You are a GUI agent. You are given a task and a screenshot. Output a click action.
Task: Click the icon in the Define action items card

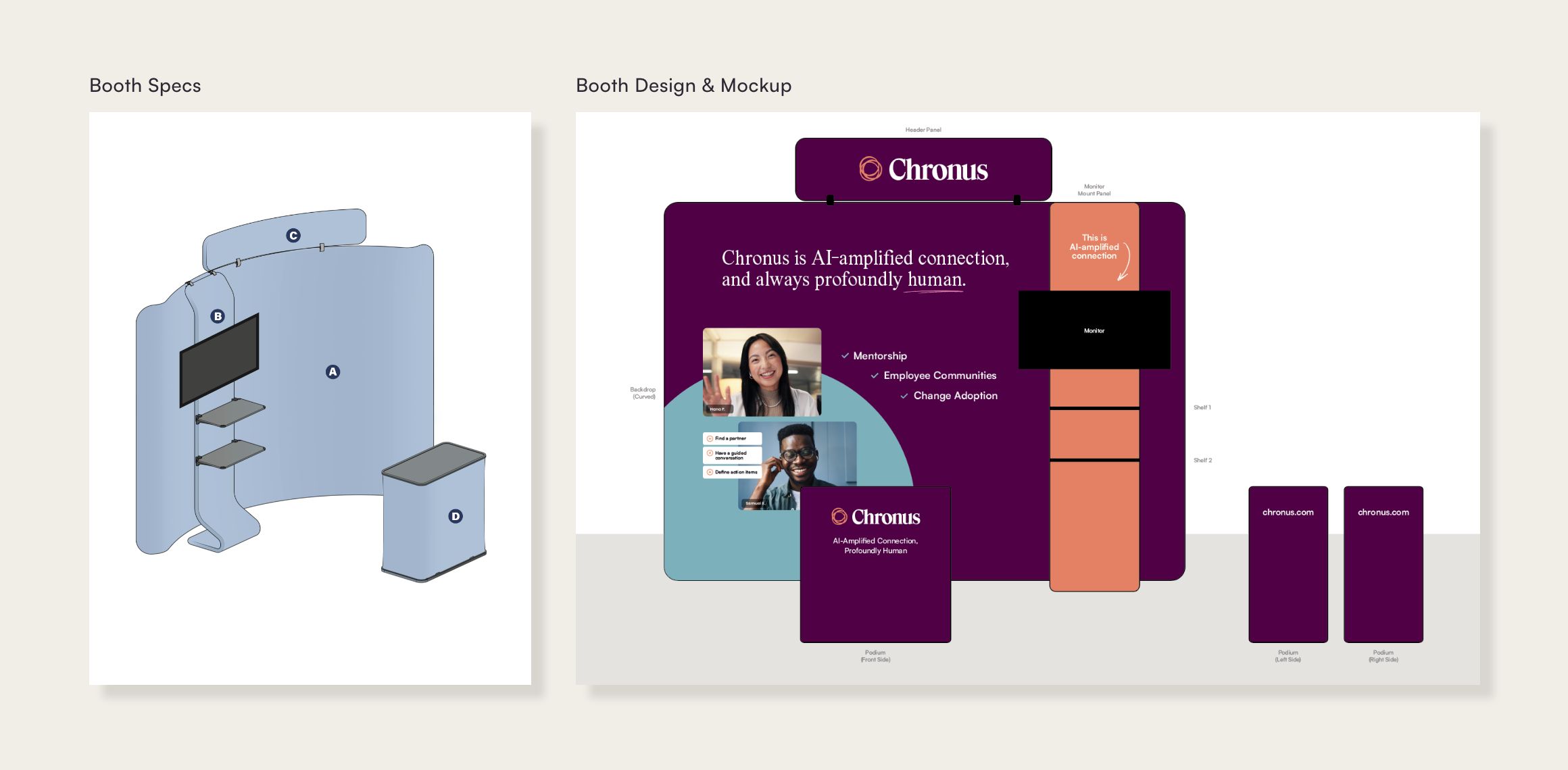[710, 472]
